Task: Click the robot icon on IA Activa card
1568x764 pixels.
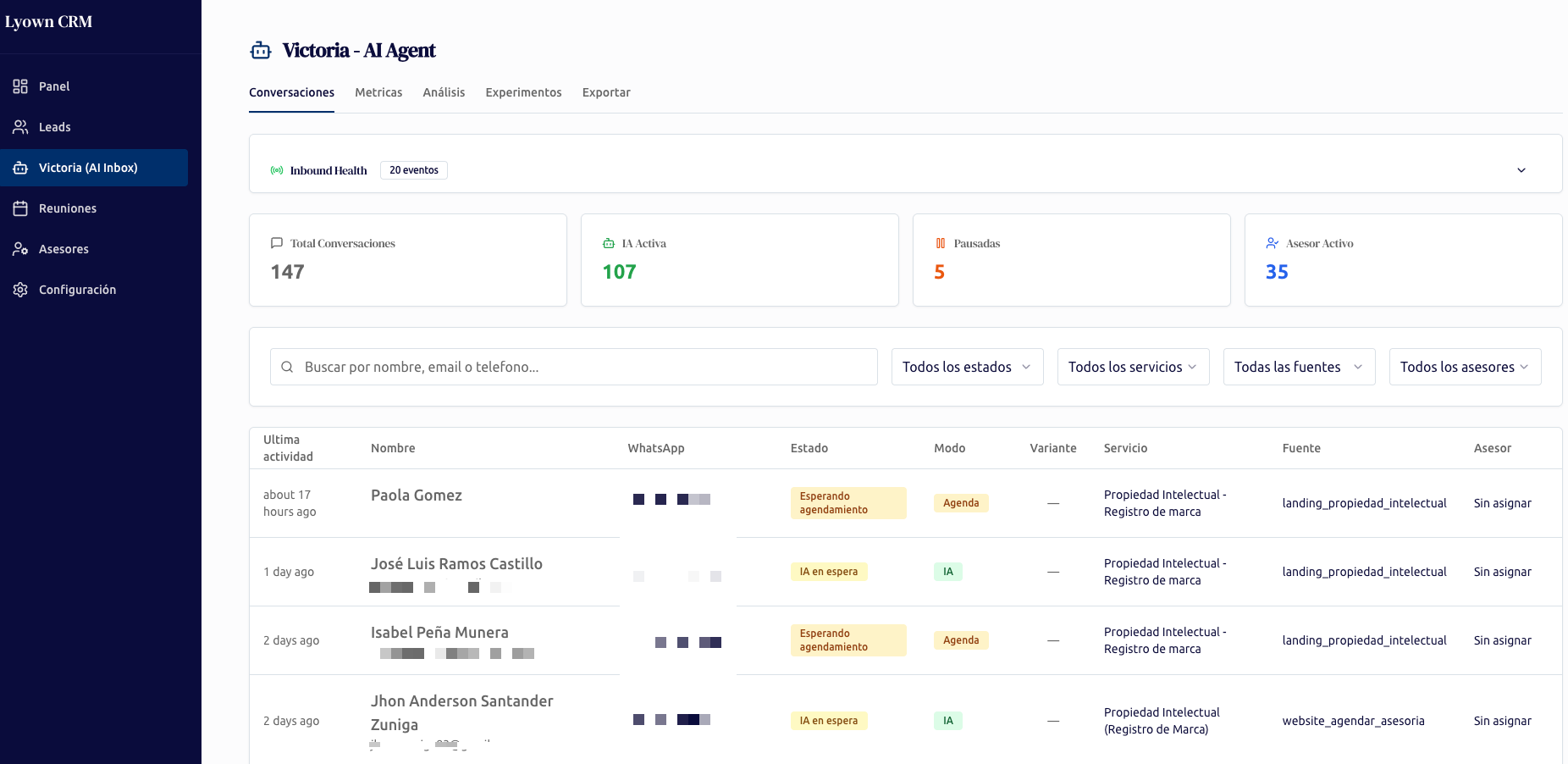Action: tap(609, 243)
